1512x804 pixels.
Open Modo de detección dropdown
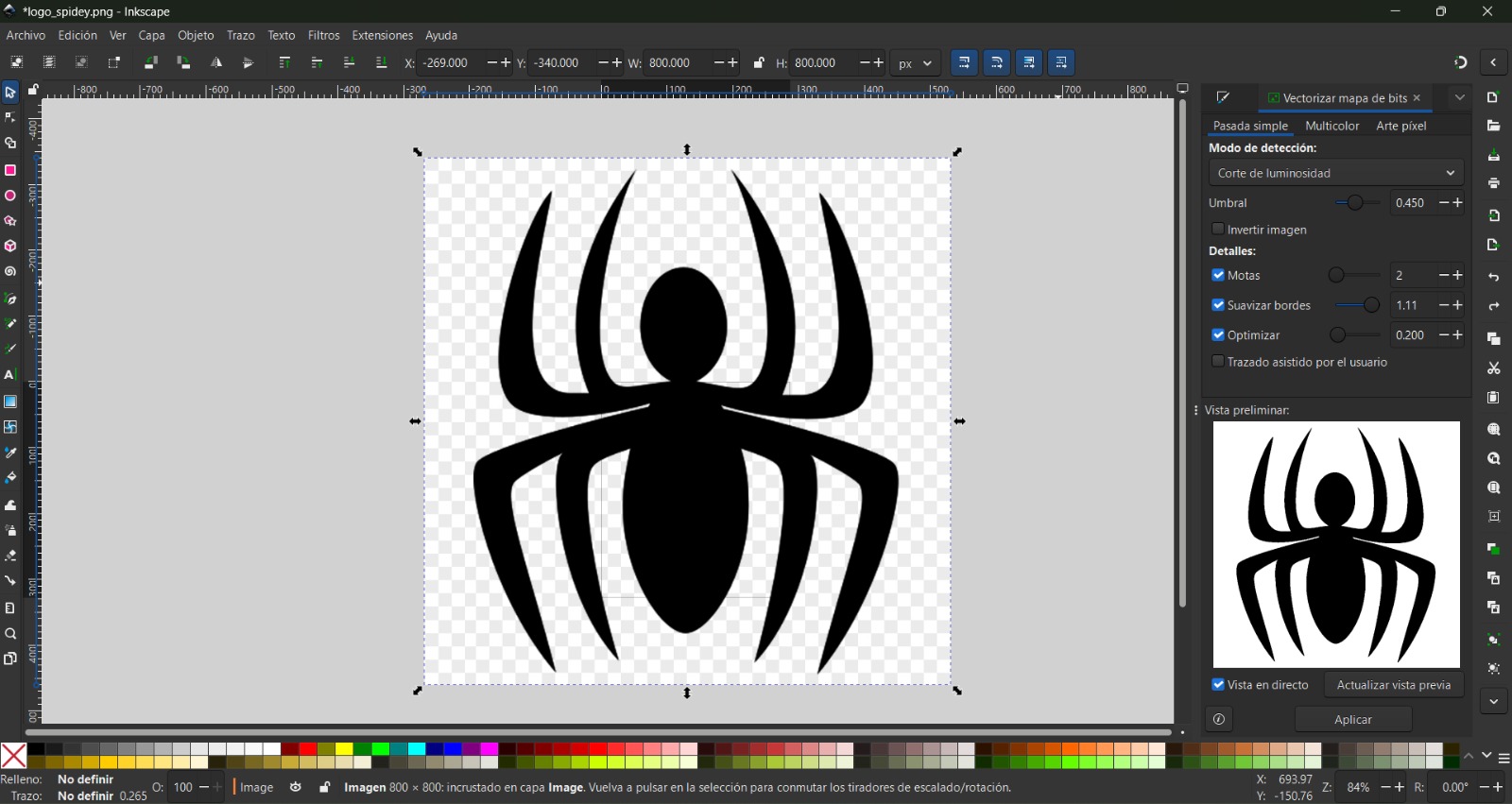click(x=1336, y=173)
